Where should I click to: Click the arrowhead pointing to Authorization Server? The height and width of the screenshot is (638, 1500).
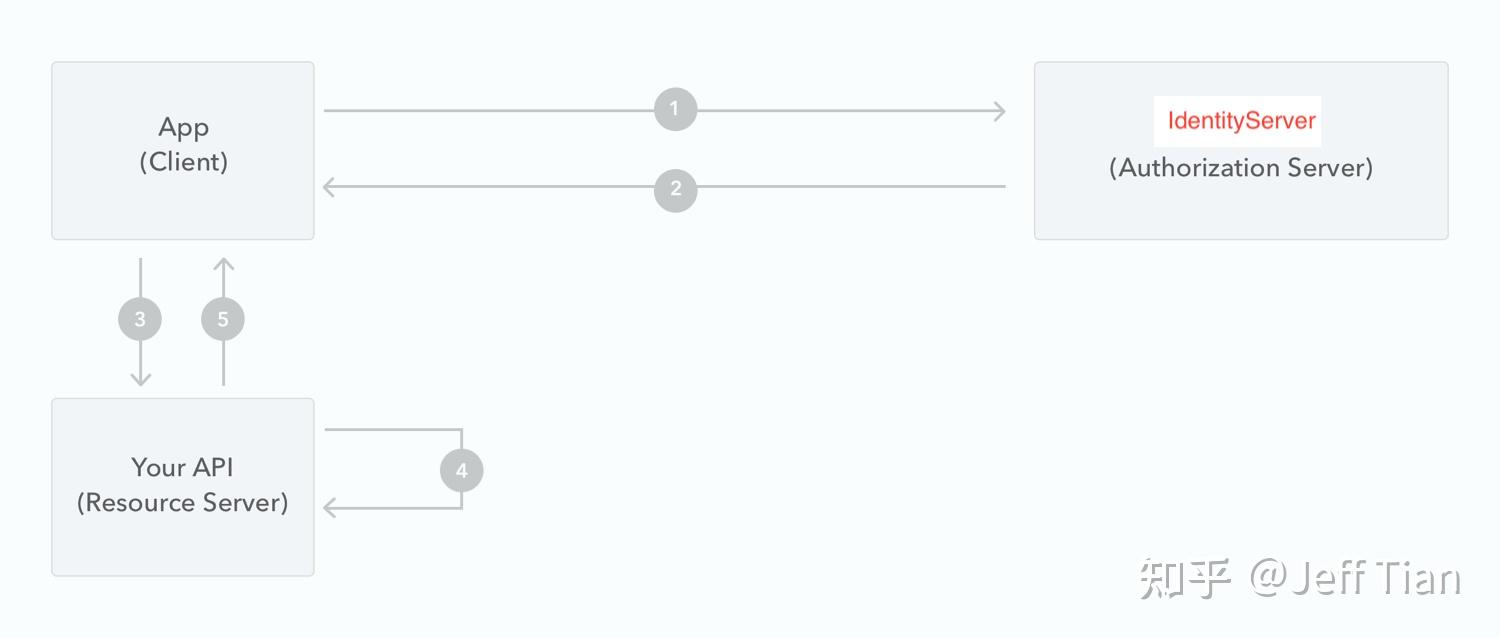(998, 111)
